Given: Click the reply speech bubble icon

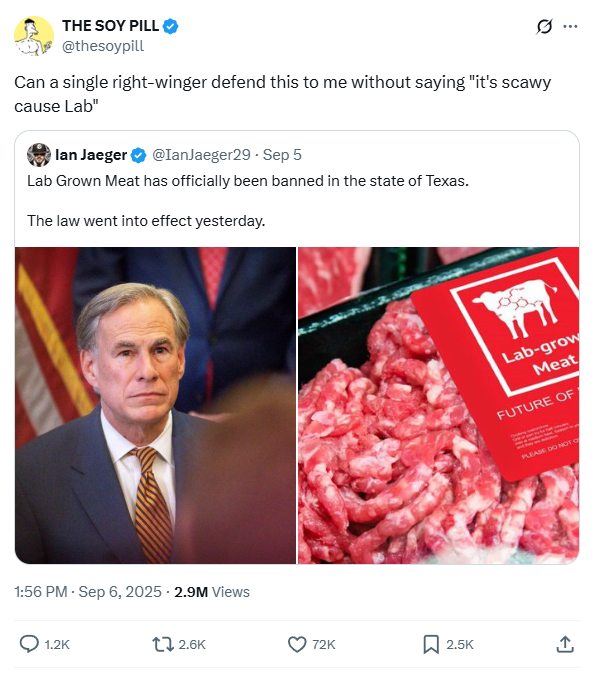Looking at the screenshot, I should coord(29,644).
